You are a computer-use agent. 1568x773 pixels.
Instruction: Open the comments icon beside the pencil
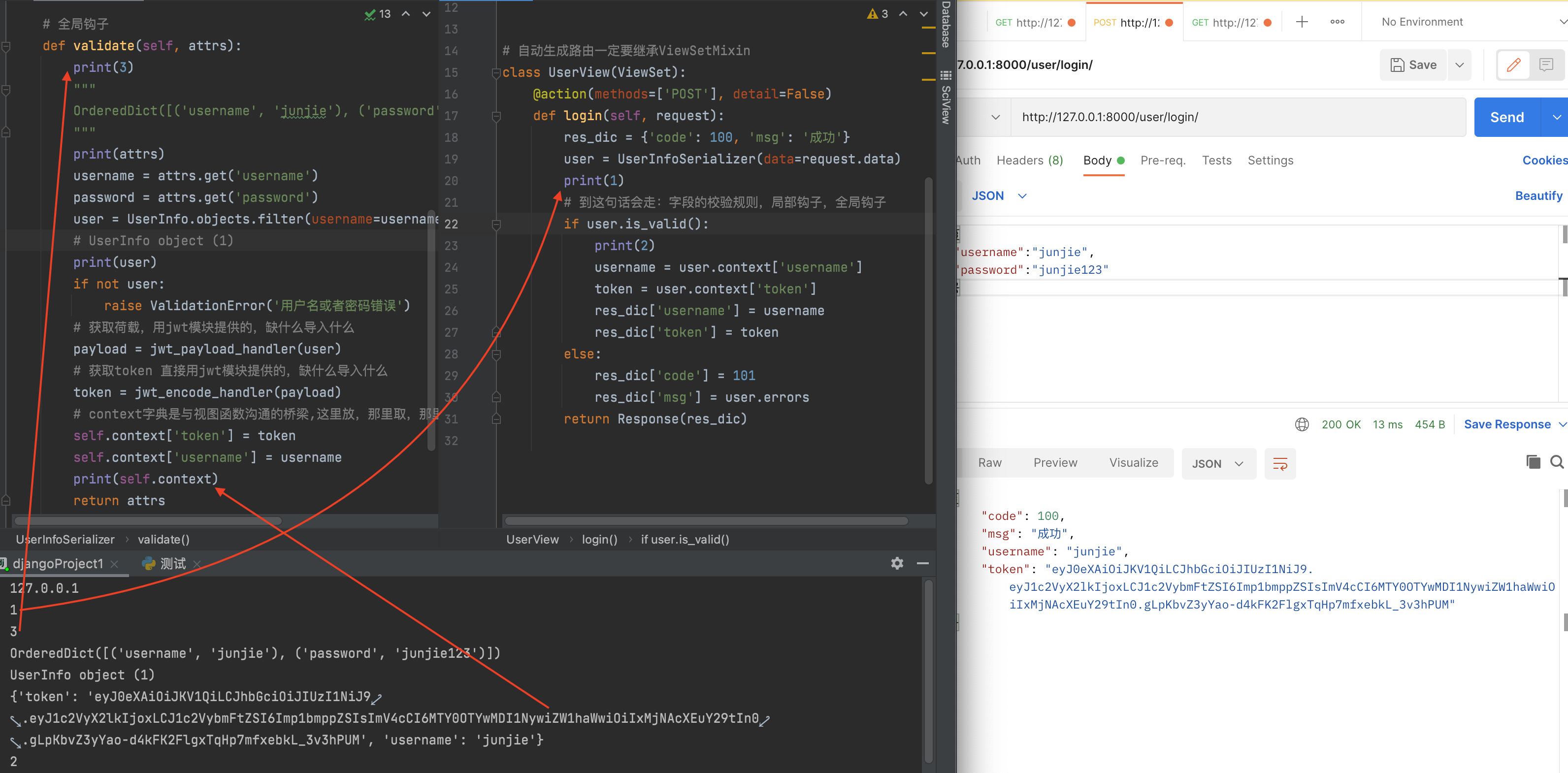pos(1545,65)
